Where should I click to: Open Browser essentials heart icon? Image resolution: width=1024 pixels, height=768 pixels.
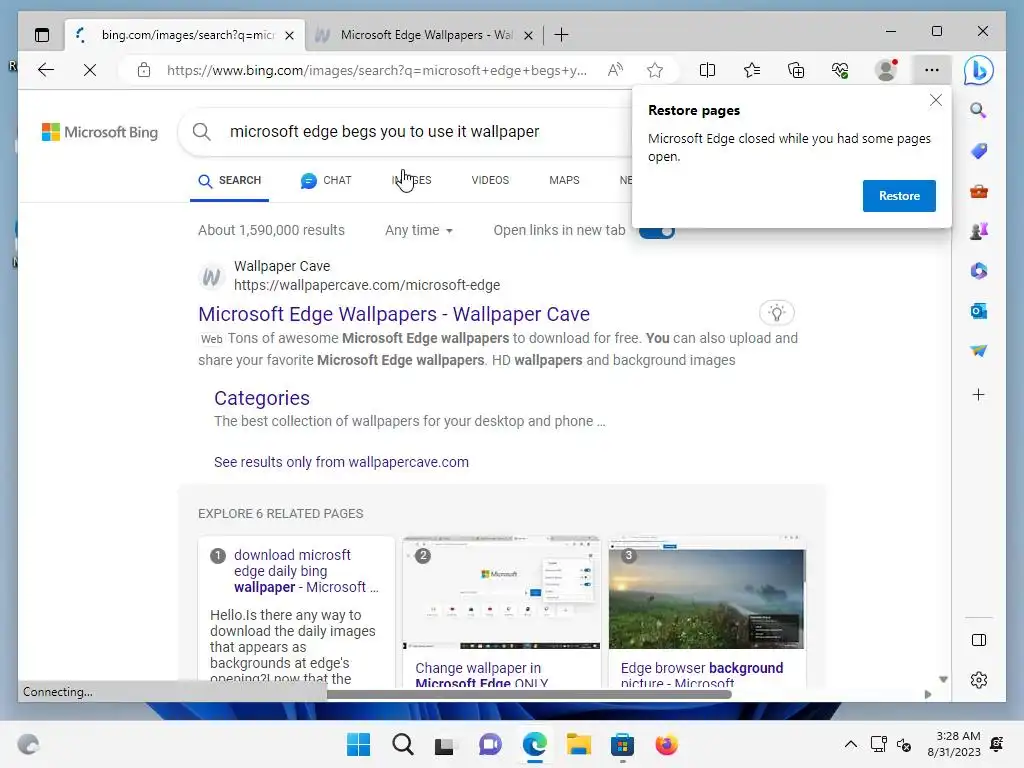840,70
